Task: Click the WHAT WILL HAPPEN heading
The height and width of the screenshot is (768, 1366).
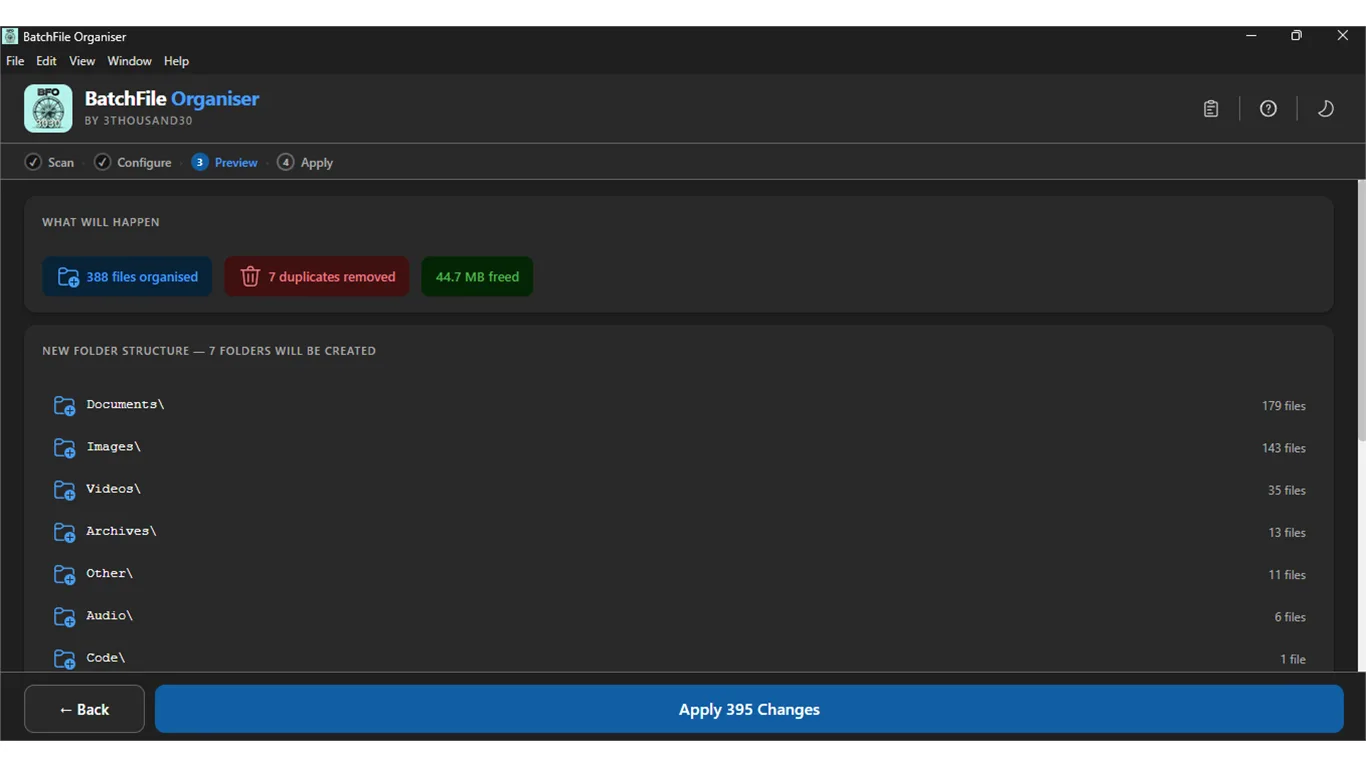Action: pyautogui.click(x=101, y=222)
